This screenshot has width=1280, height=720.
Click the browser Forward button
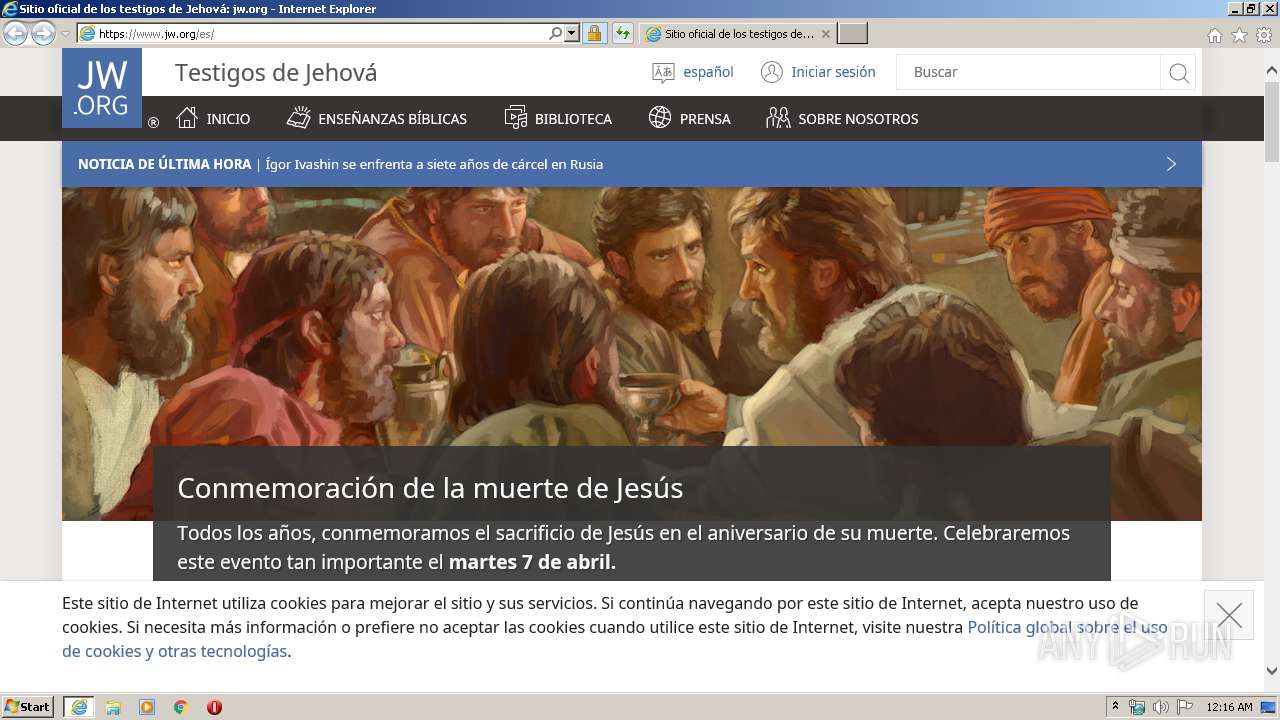(x=43, y=33)
